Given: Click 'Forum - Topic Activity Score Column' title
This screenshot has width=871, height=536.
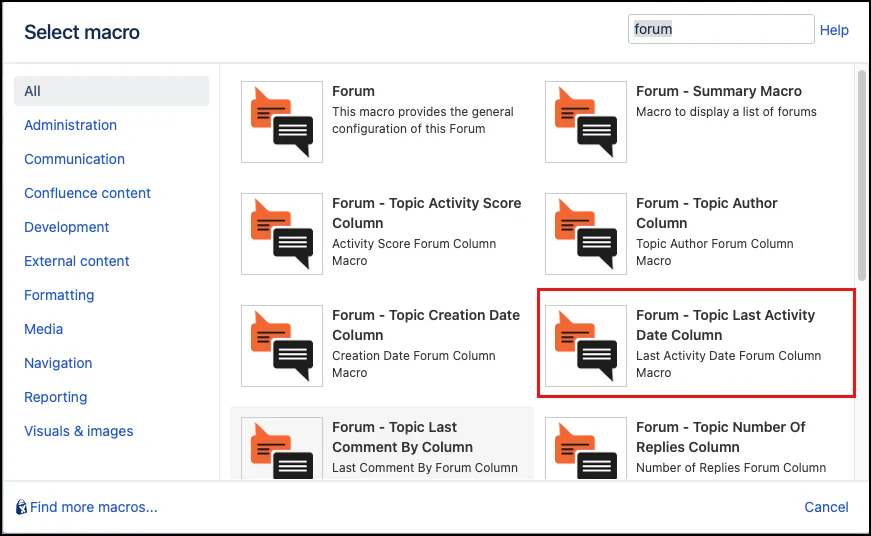Looking at the screenshot, I should (427, 213).
